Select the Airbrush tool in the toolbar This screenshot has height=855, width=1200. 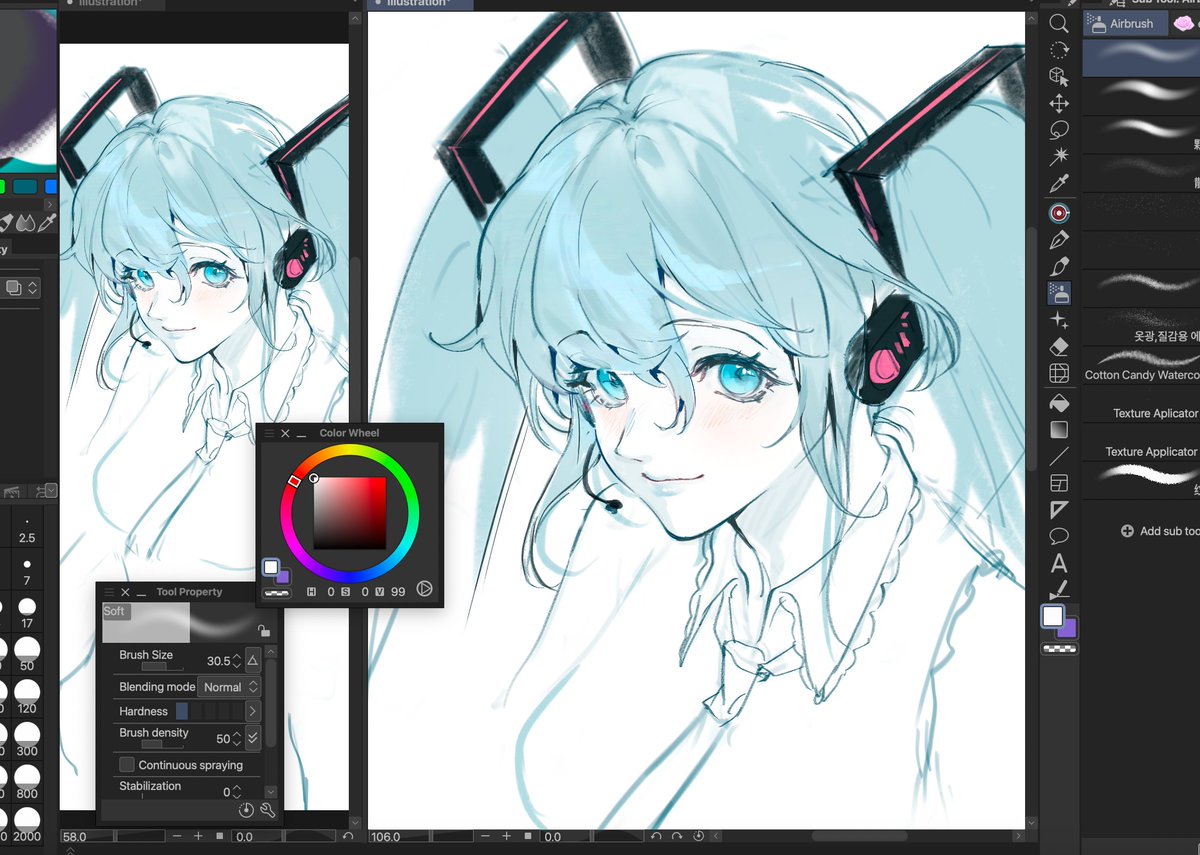pyautogui.click(x=1059, y=293)
